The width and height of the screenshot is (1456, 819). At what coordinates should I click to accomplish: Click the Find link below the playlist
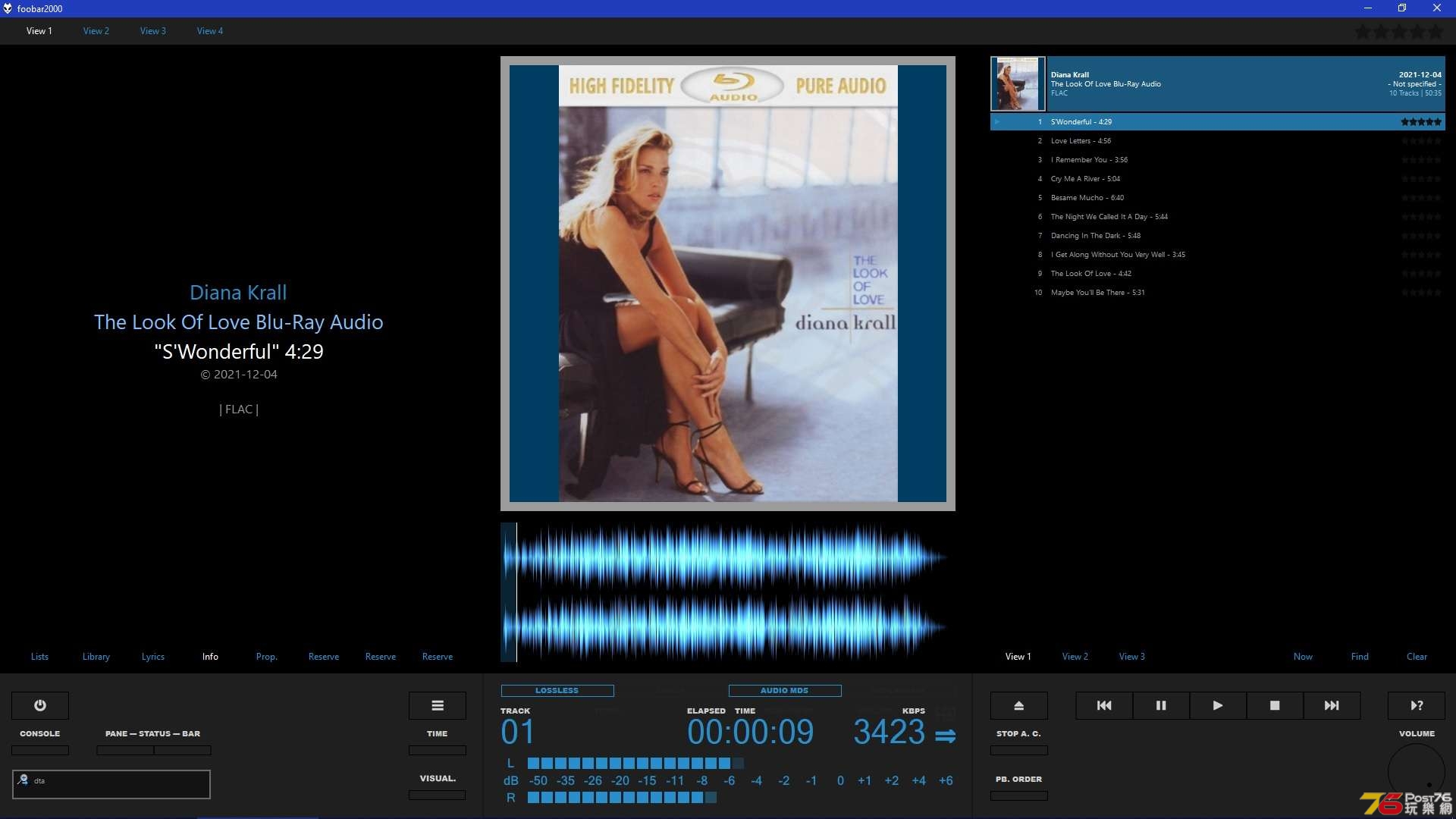pyautogui.click(x=1360, y=657)
